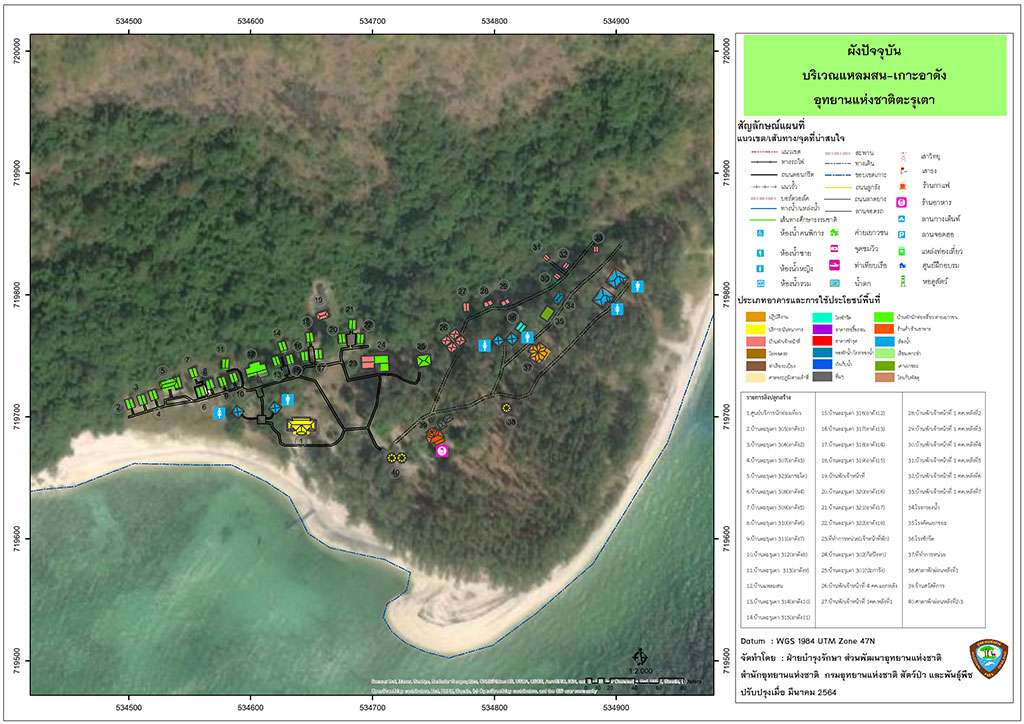
Task: Click the wildlife watchtower icon for หอดูสัตว์
Action: 903,281
